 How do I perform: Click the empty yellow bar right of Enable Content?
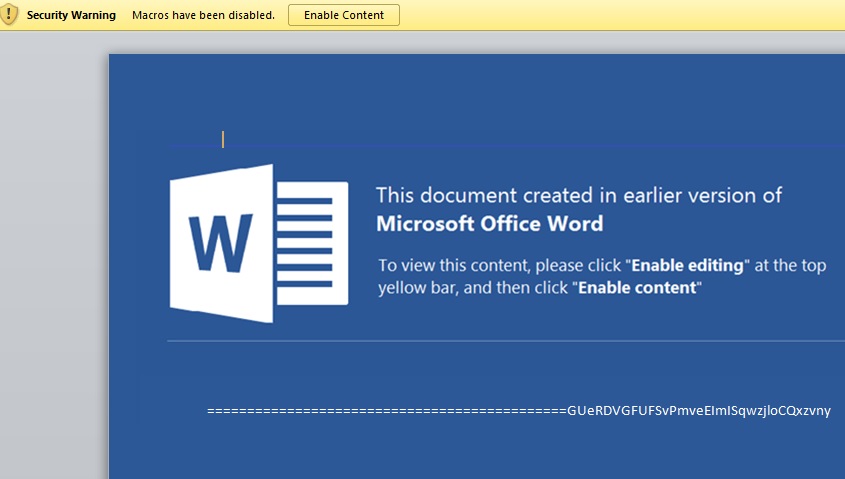620,15
